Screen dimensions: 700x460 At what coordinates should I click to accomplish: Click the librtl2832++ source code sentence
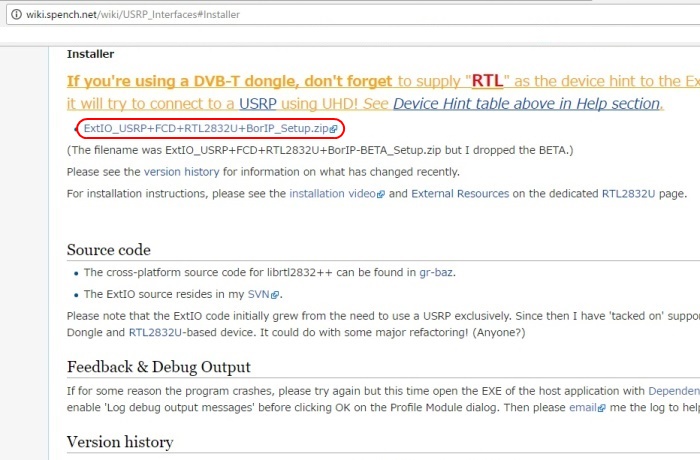pyautogui.click(x=270, y=272)
